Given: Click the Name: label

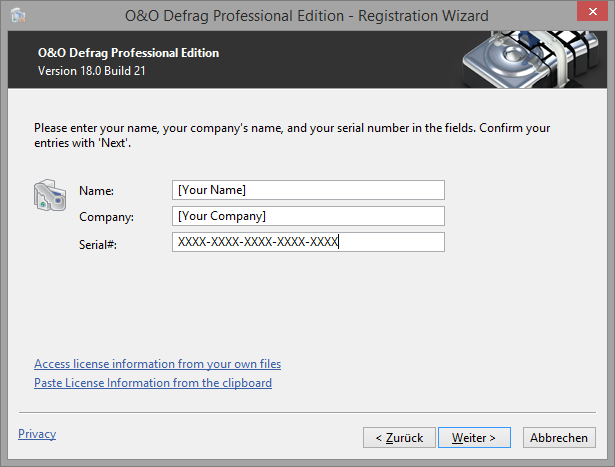Looking at the screenshot, I should click(x=96, y=191).
